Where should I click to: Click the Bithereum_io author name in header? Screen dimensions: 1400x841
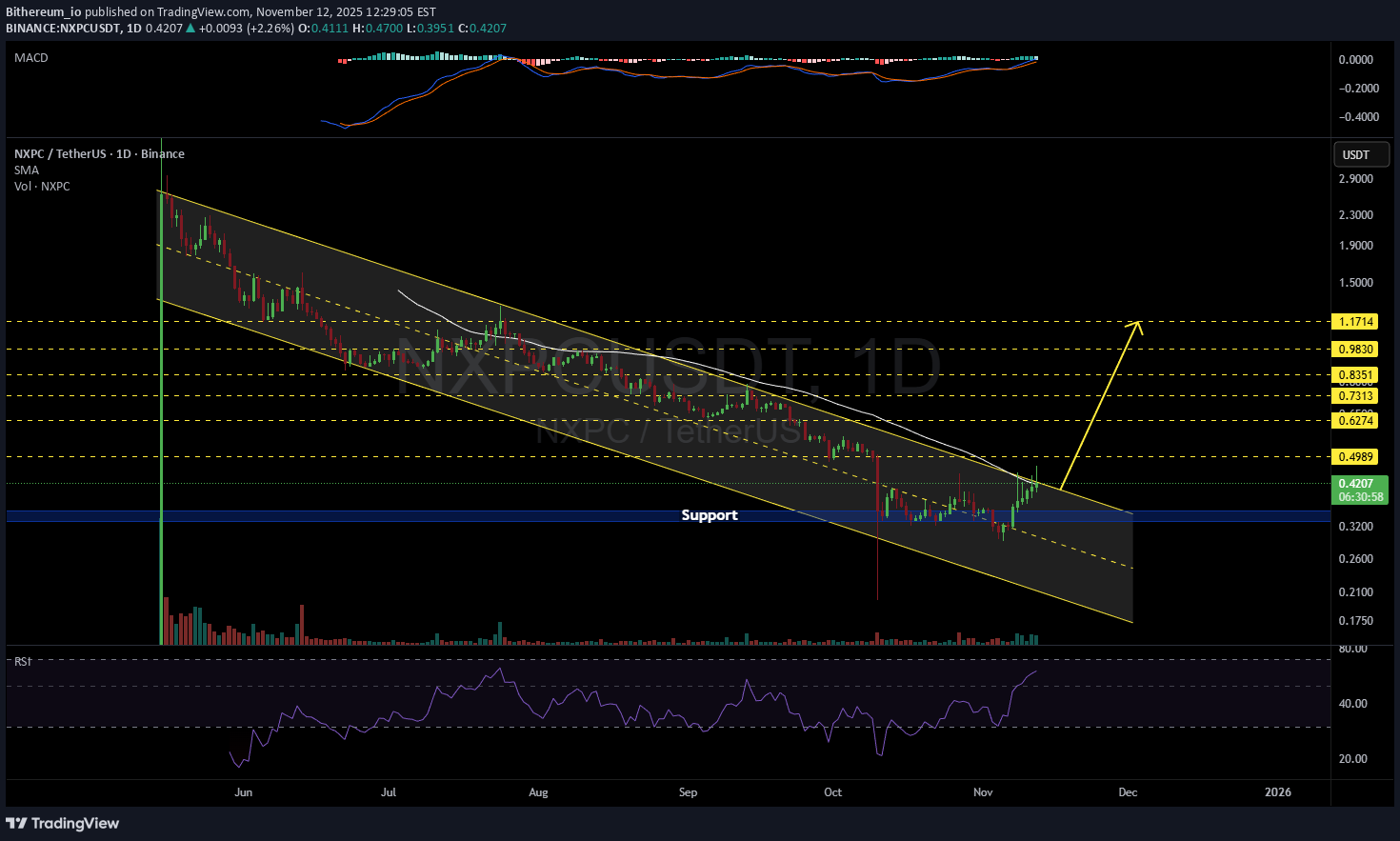(44, 12)
